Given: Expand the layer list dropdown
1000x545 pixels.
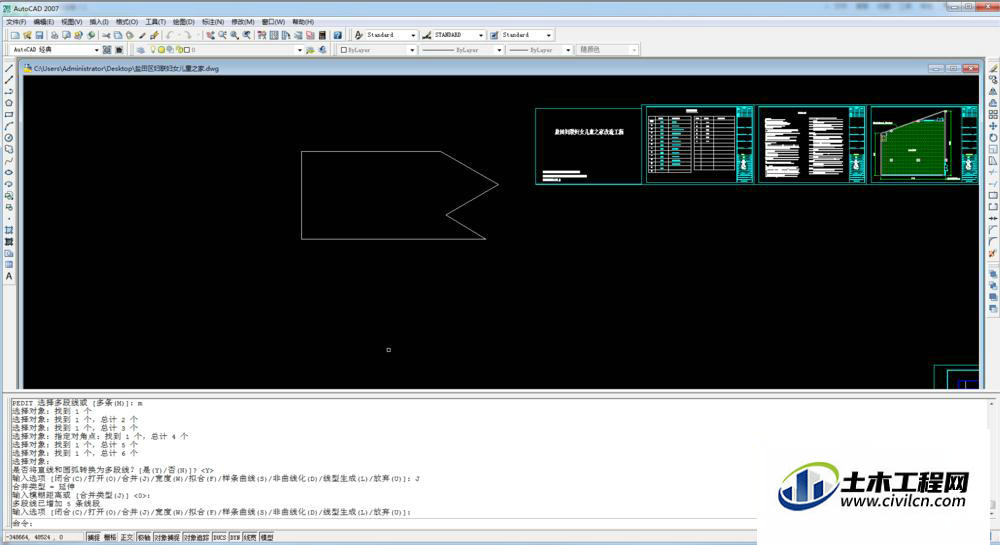Looking at the screenshot, I should (300, 50).
